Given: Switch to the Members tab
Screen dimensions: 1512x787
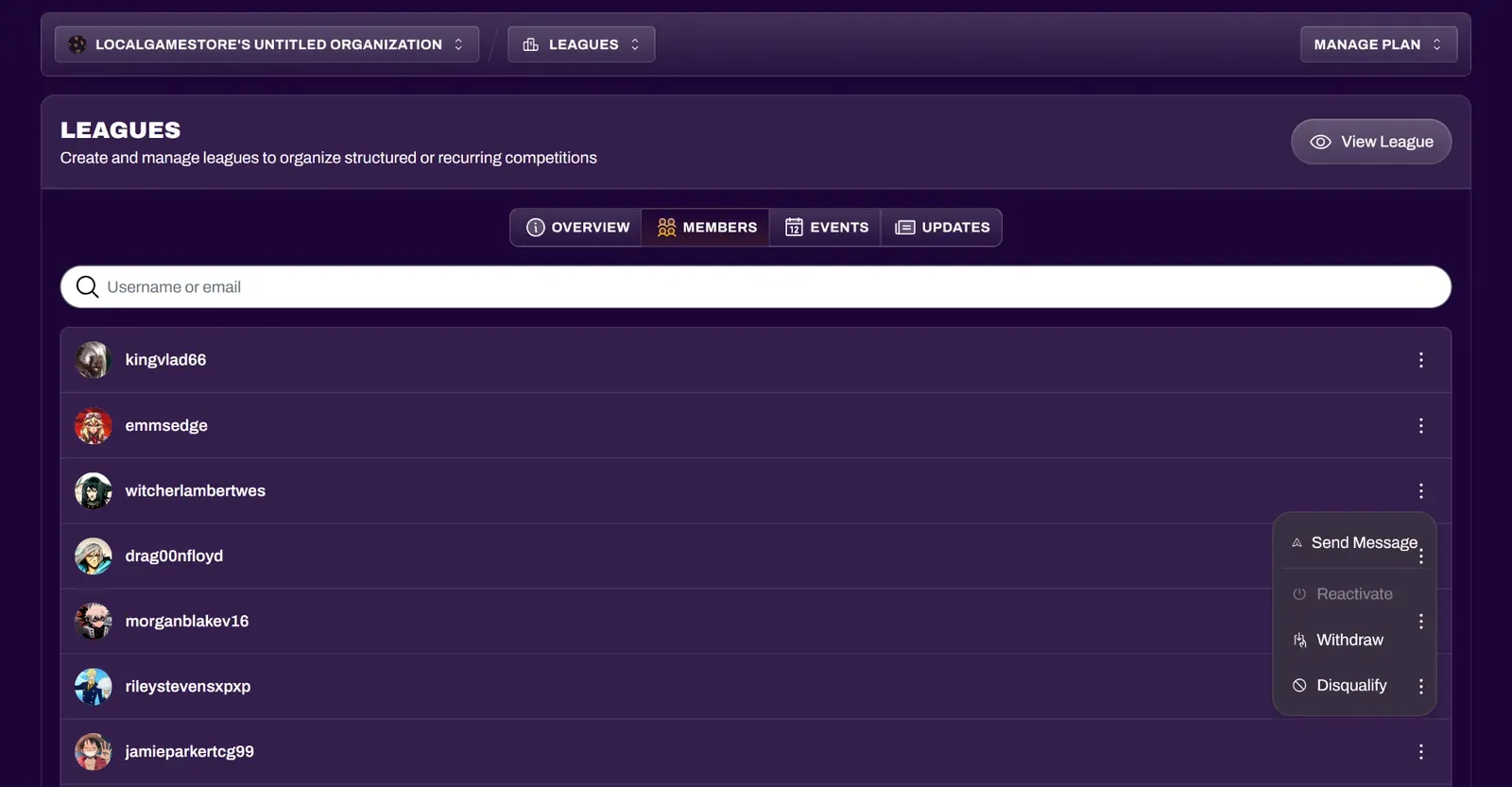Looking at the screenshot, I should point(706,228).
